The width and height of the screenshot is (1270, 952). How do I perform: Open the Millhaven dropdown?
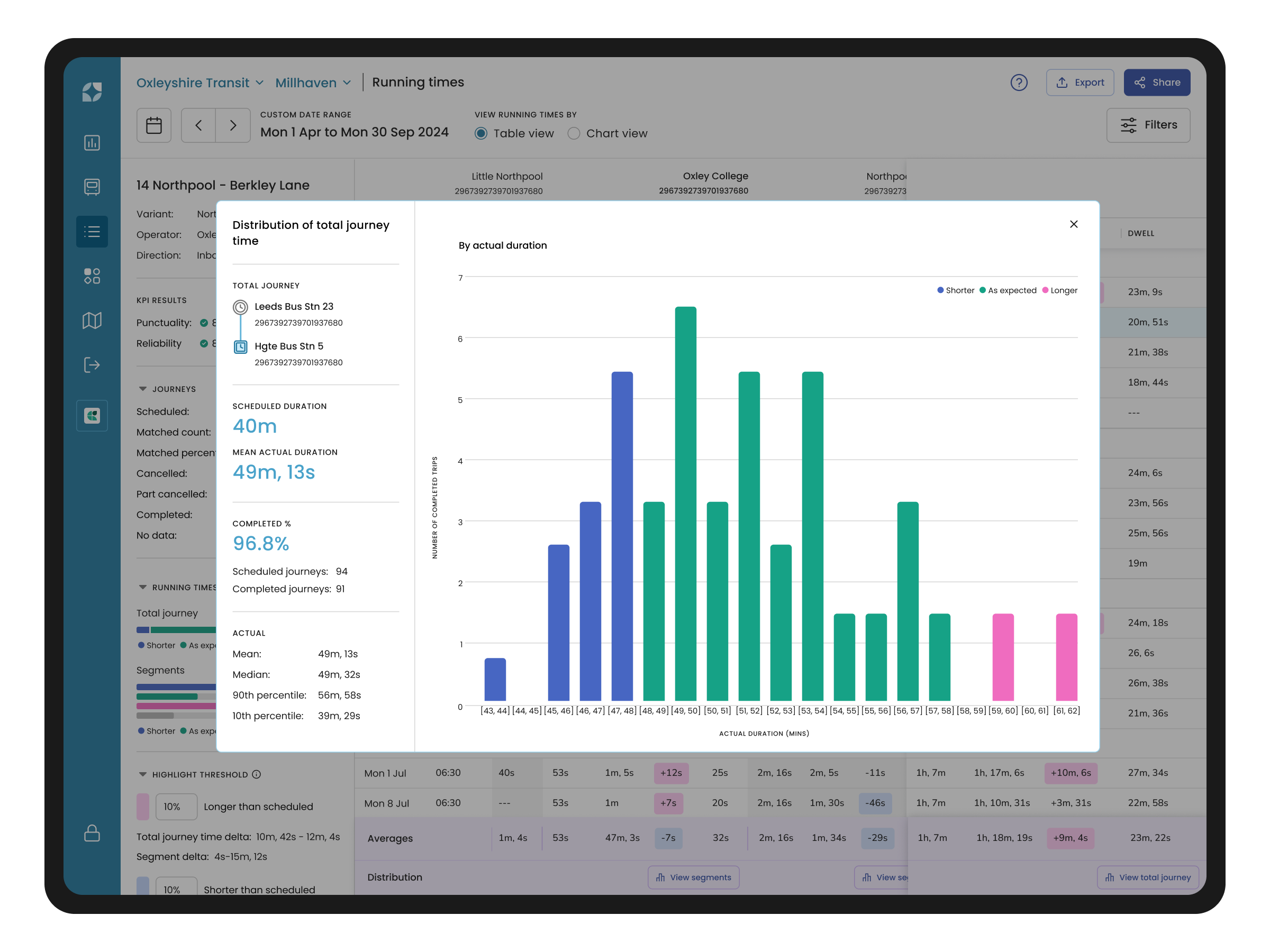313,83
